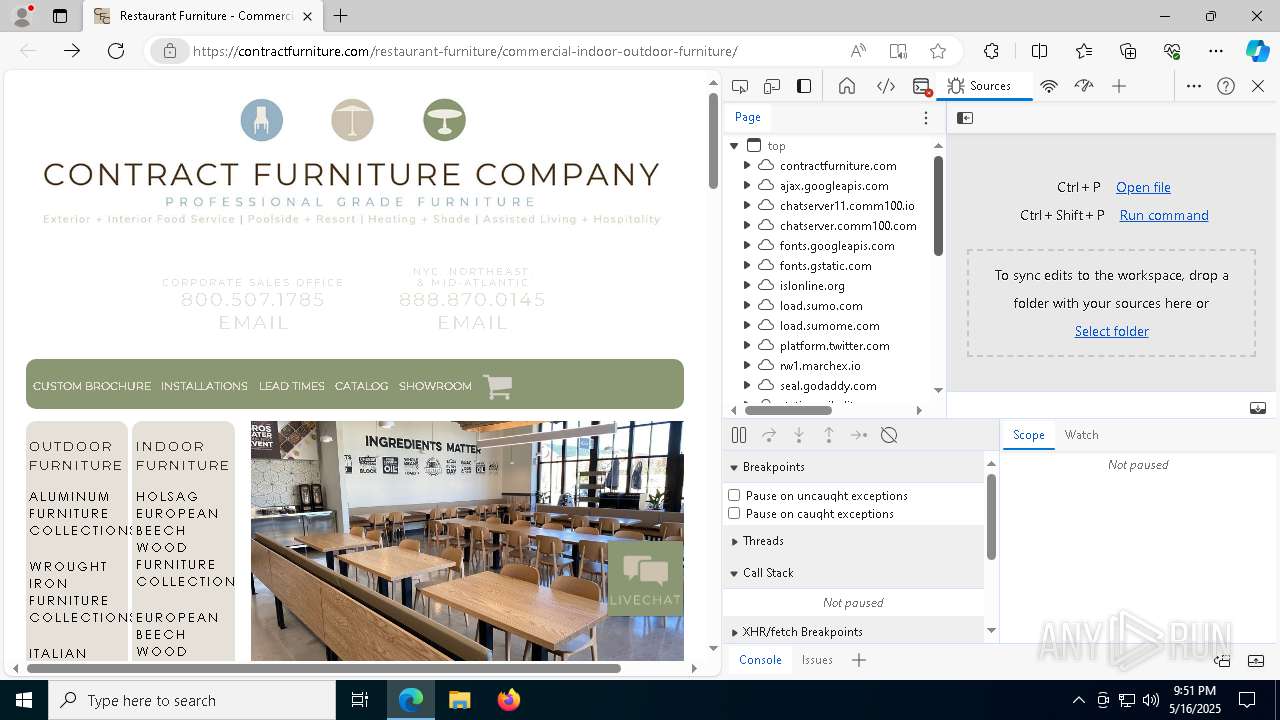
Task: Select the Scope tab
Action: pos(1028,435)
